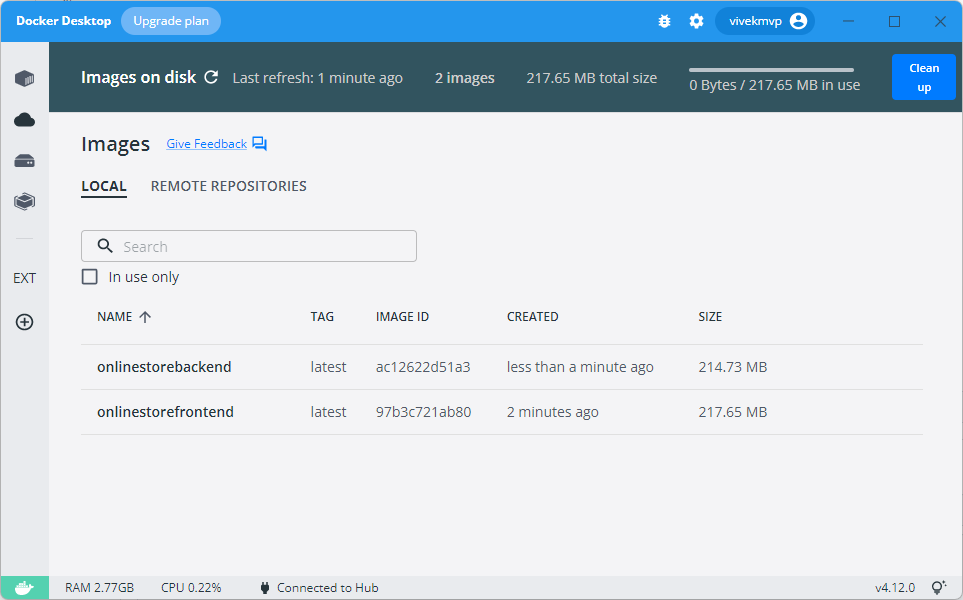Open the Containers view in the sidebar
This screenshot has height=600, width=963.
pyautogui.click(x=24, y=78)
